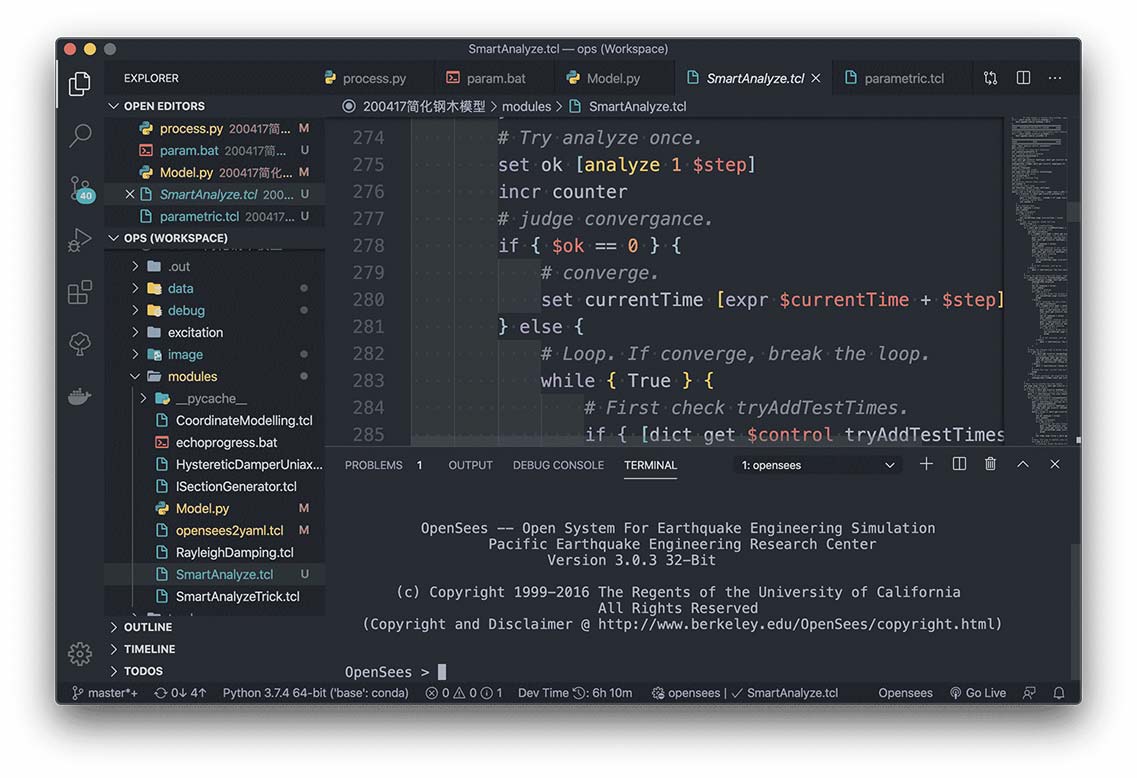Collapse the Open Editors section

(x=215, y=106)
